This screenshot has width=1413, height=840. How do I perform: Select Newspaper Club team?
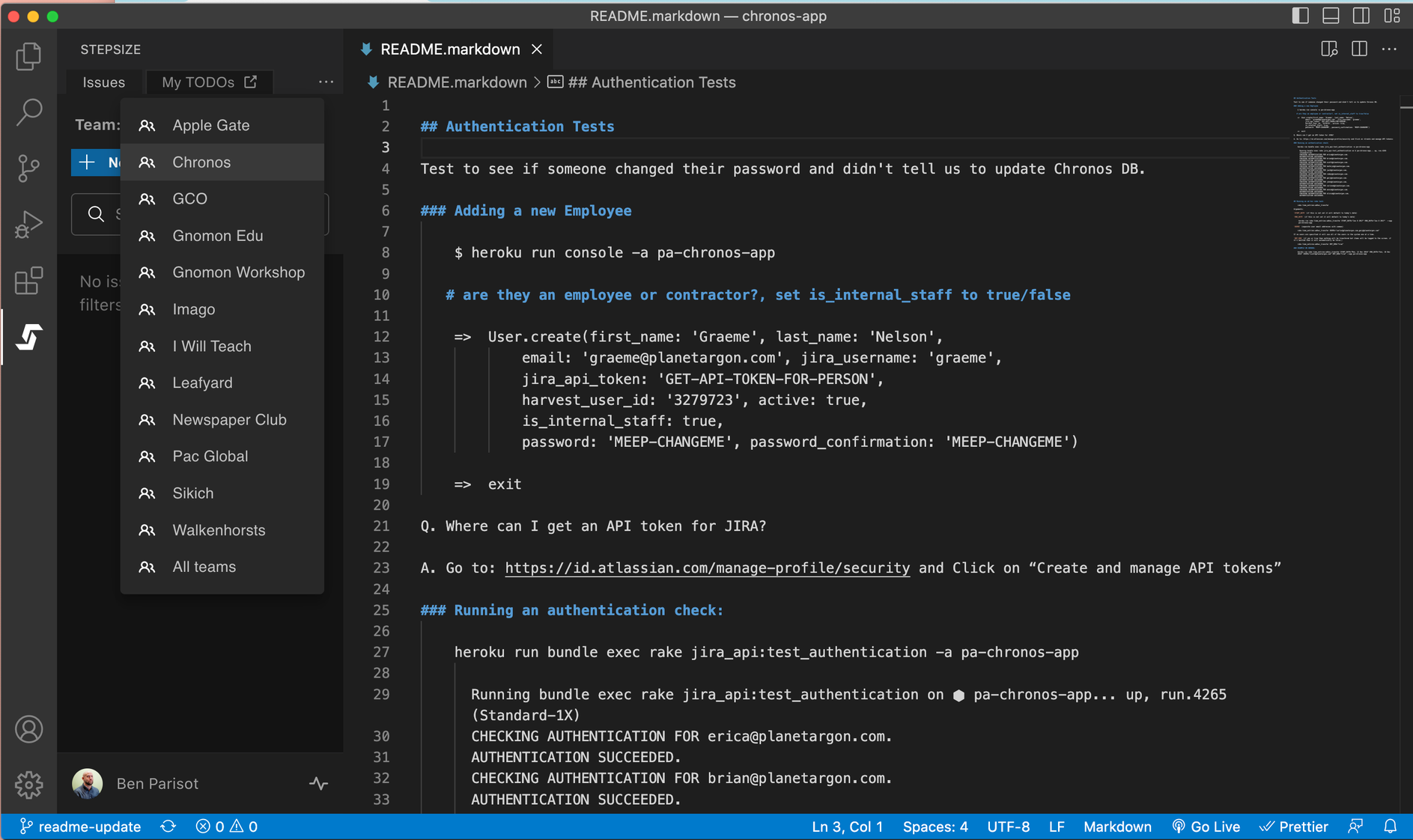[x=222, y=420]
